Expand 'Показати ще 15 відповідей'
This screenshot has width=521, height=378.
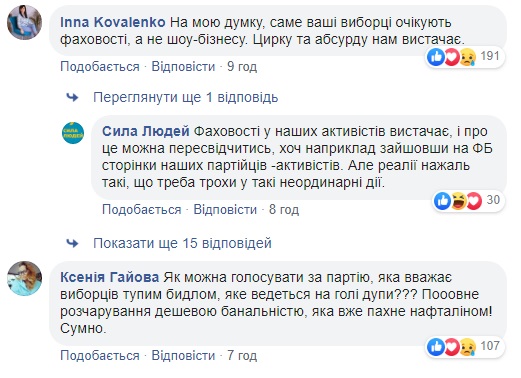click(182, 243)
